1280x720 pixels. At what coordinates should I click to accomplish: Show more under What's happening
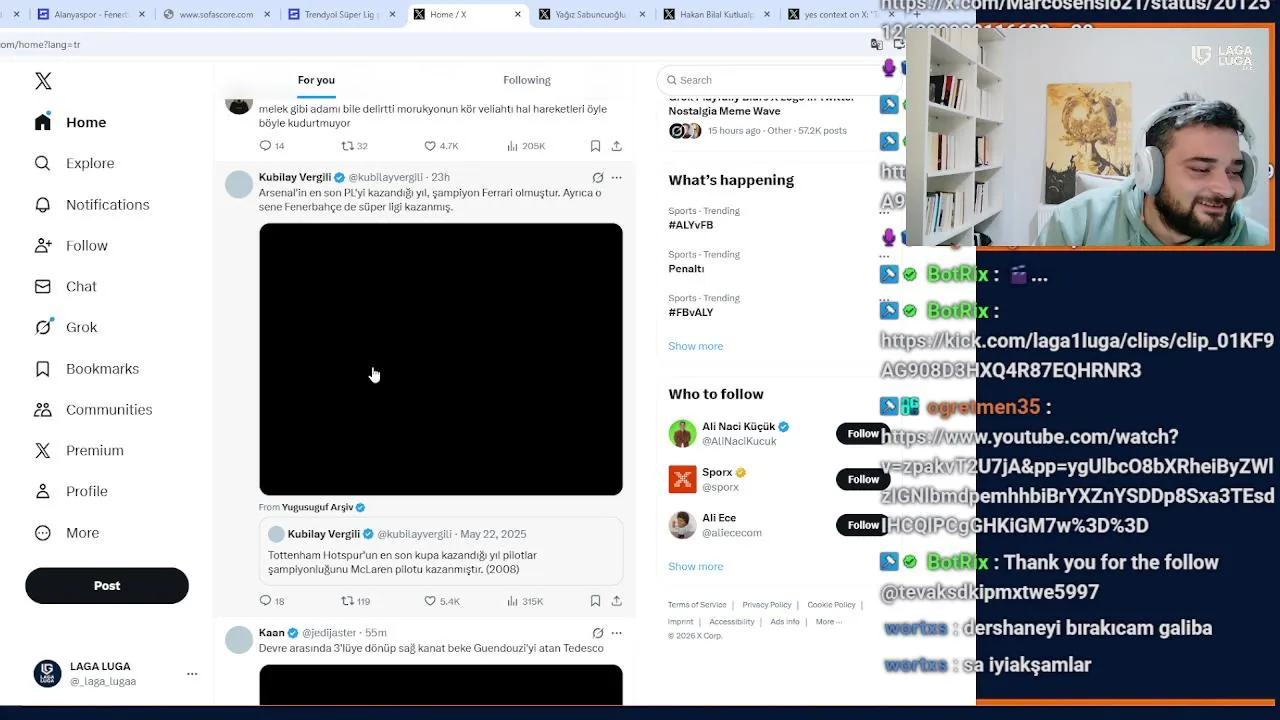click(695, 346)
